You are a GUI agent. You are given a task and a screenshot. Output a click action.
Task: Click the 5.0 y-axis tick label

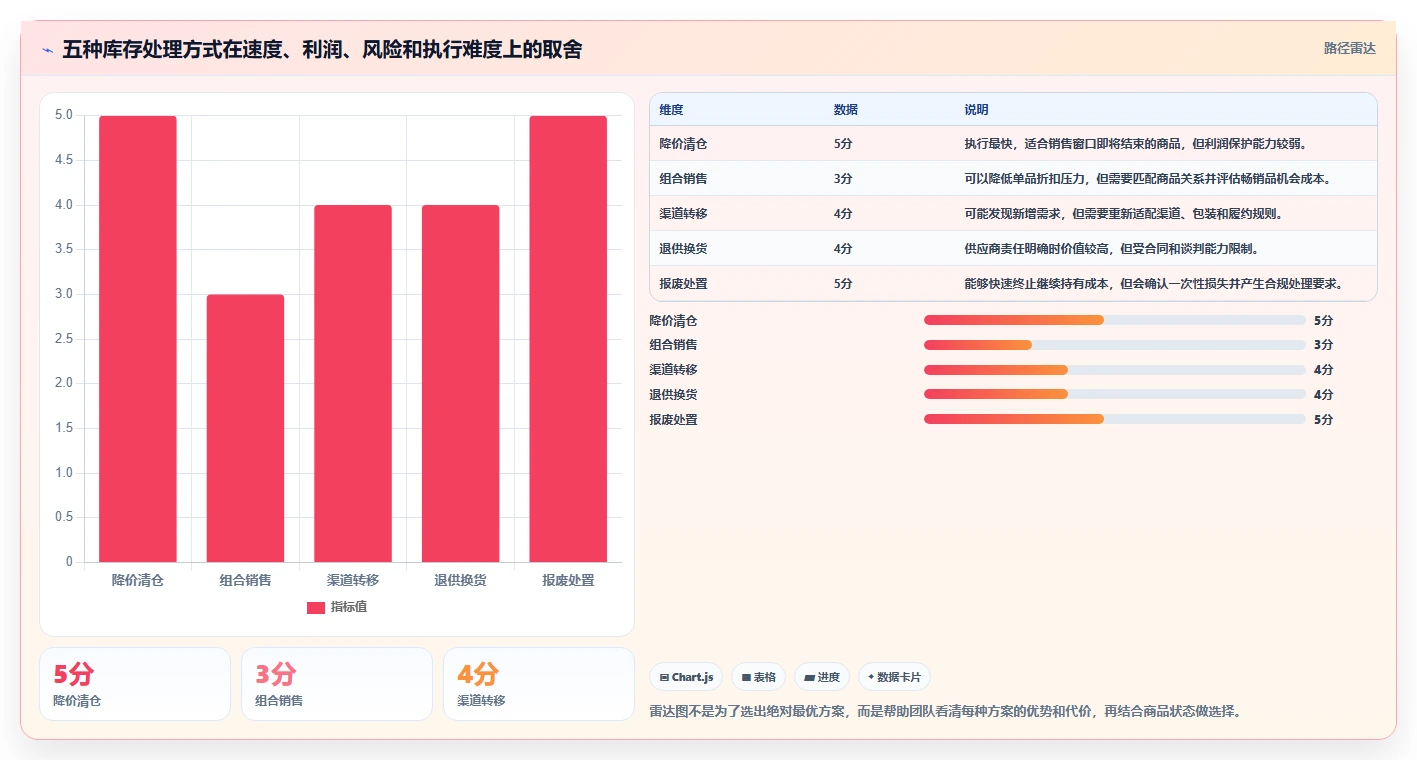[x=64, y=115]
